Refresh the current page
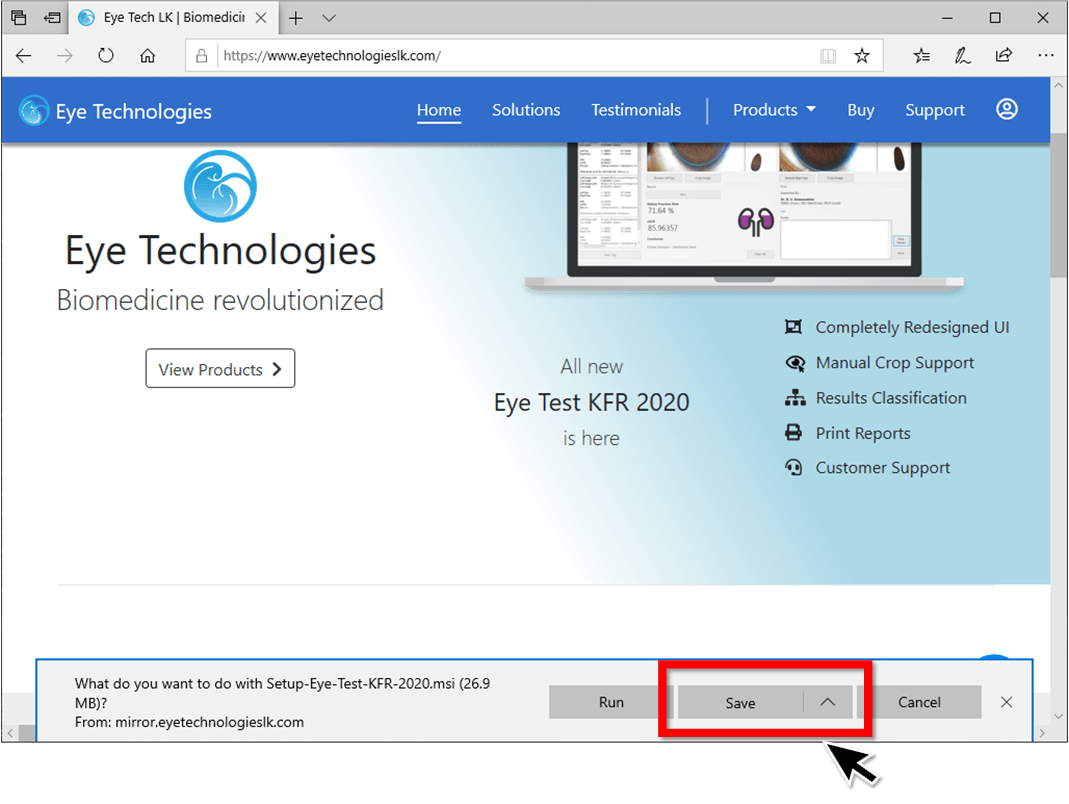Viewport: 1069px width, 804px height. point(106,55)
